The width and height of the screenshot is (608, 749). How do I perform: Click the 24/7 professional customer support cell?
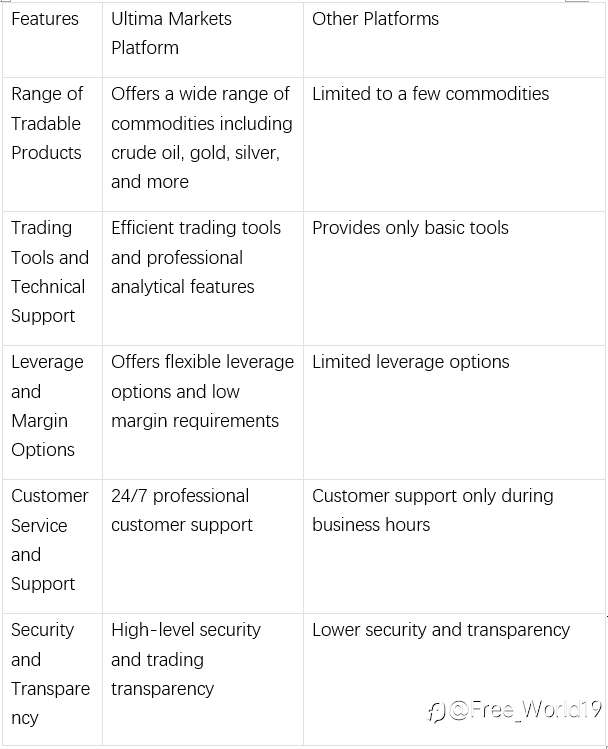(x=203, y=546)
